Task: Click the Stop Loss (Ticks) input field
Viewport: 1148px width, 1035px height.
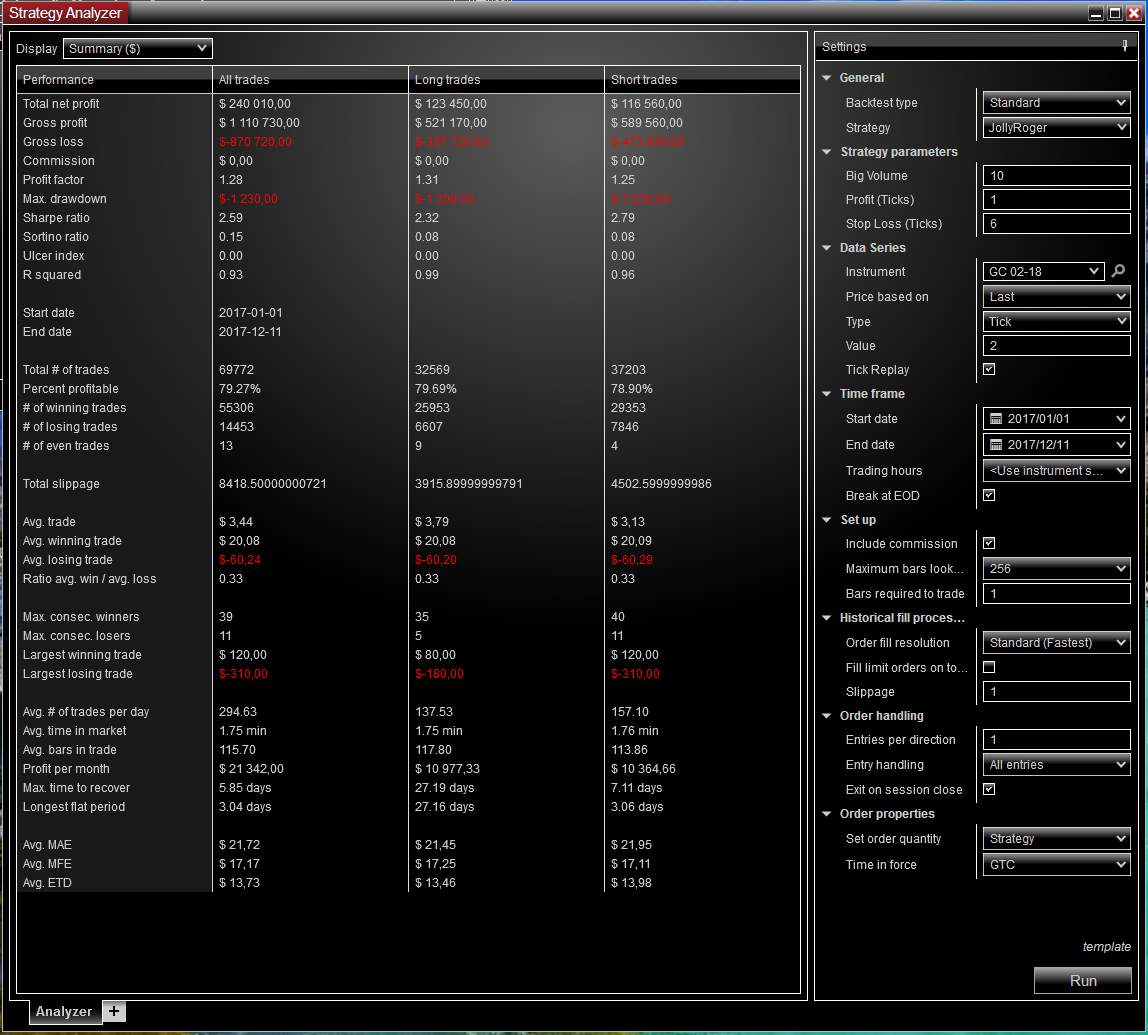Action: click(x=1056, y=224)
